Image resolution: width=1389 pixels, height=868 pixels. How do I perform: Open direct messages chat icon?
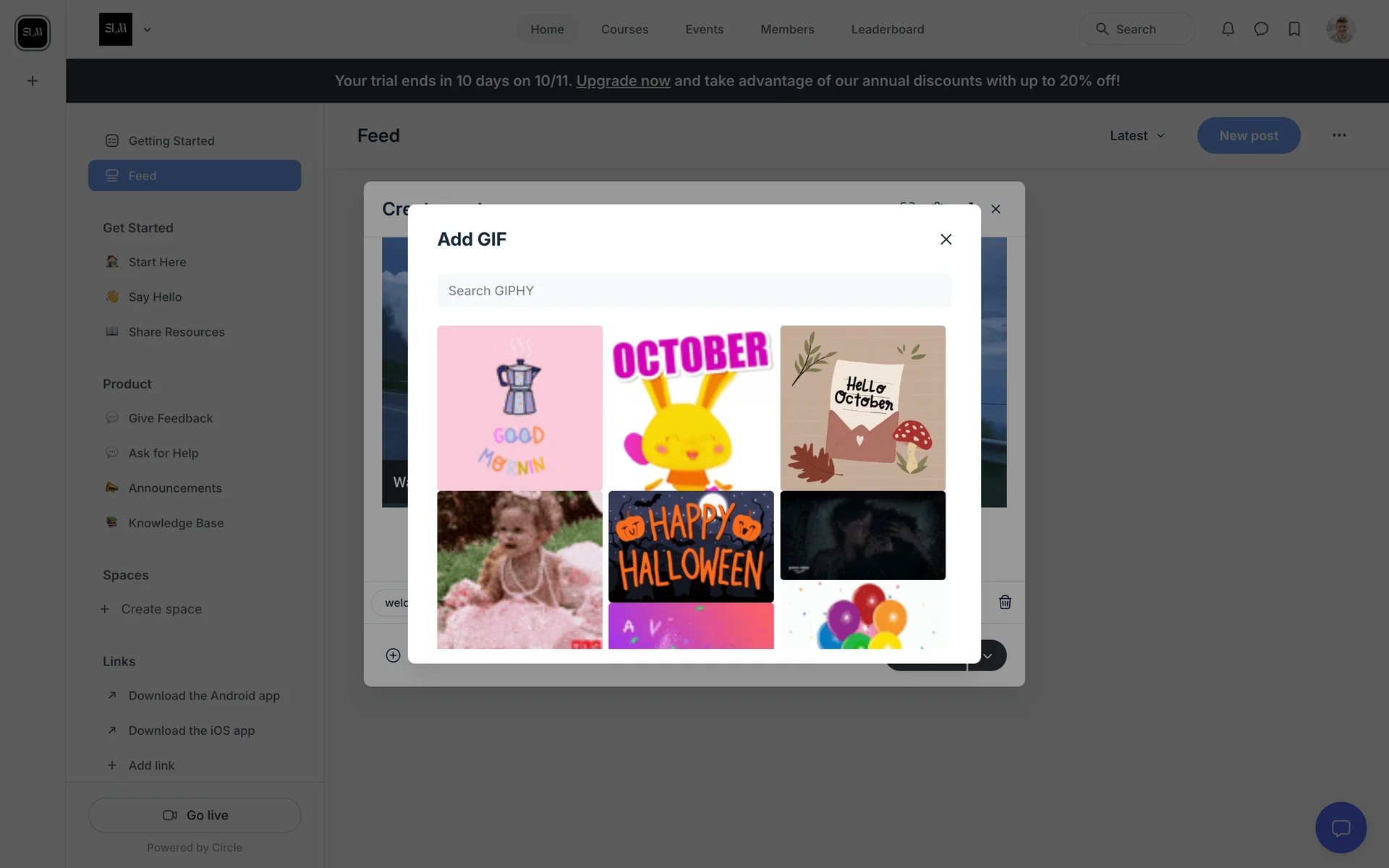coord(1261,29)
